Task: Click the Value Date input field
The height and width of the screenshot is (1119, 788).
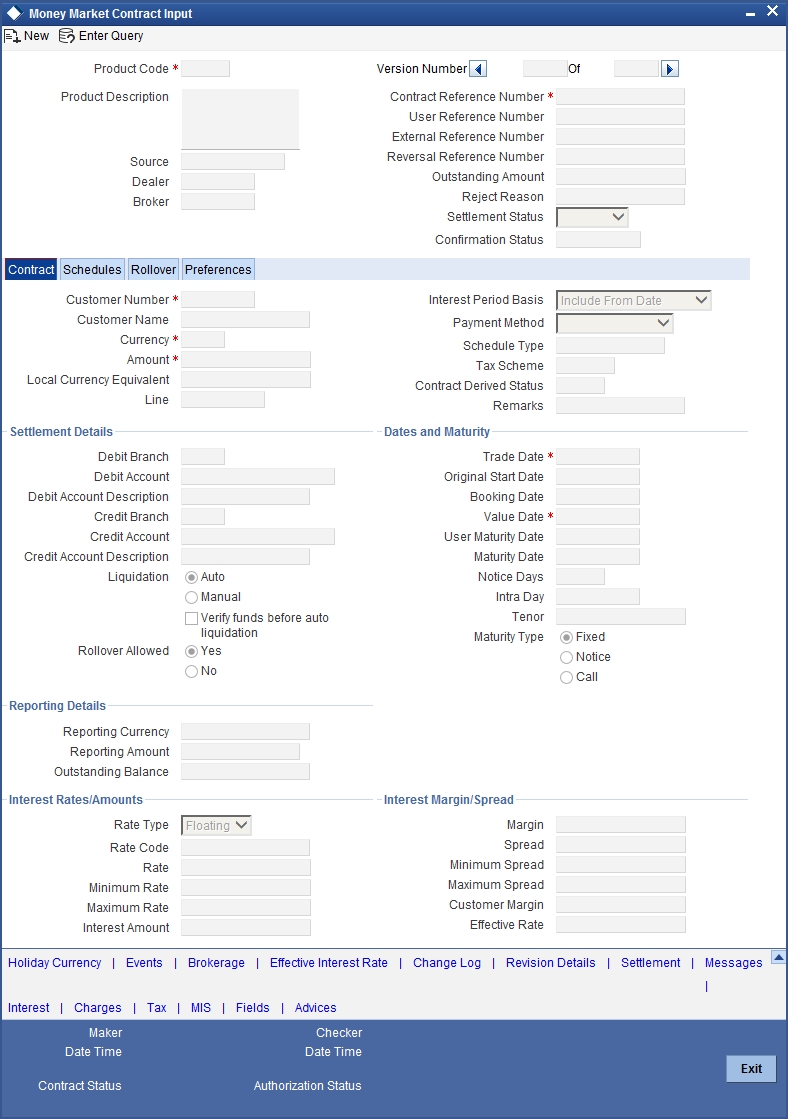Action: pyautogui.click(x=598, y=517)
